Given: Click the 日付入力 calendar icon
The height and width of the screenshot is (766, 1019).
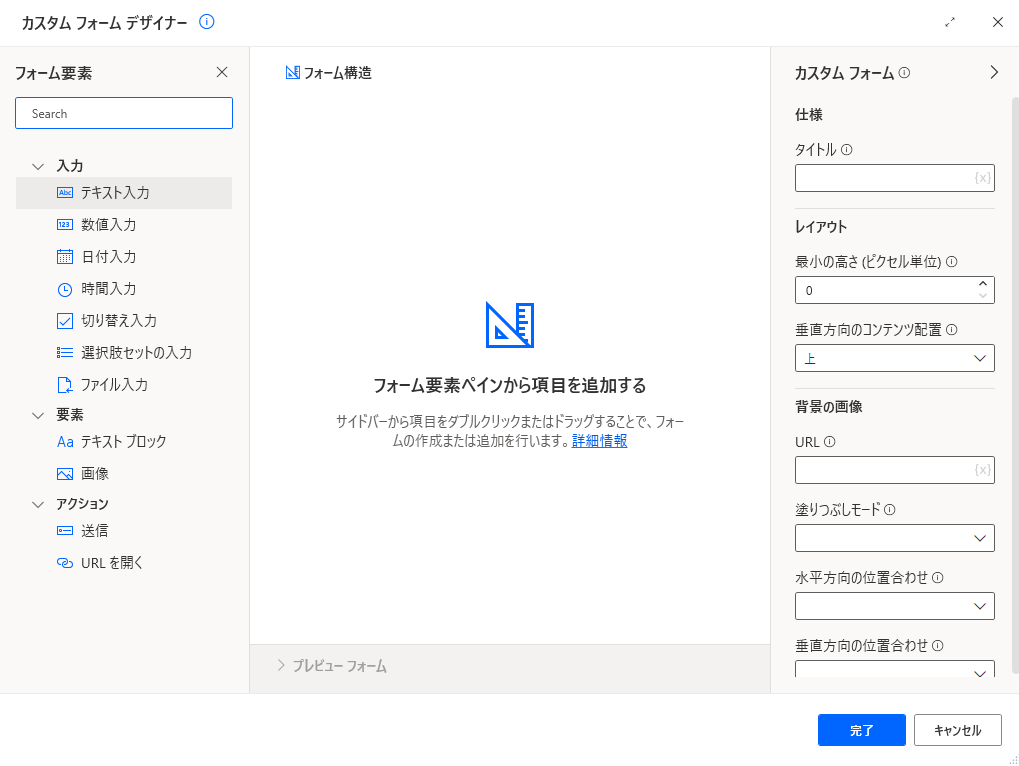Looking at the screenshot, I should [x=65, y=257].
